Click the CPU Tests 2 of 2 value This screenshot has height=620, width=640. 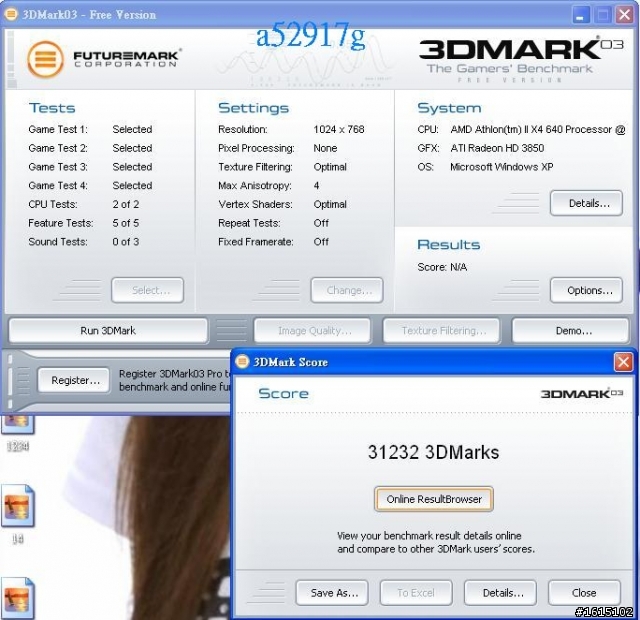point(126,204)
